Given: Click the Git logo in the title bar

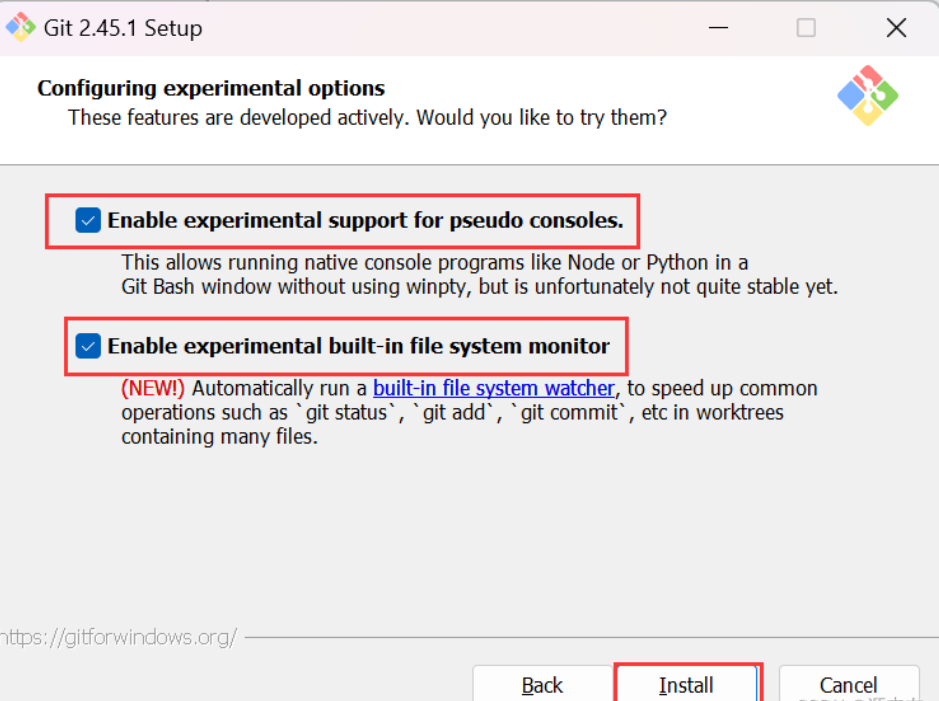Looking at the screenshot, I should click(20, 27).
